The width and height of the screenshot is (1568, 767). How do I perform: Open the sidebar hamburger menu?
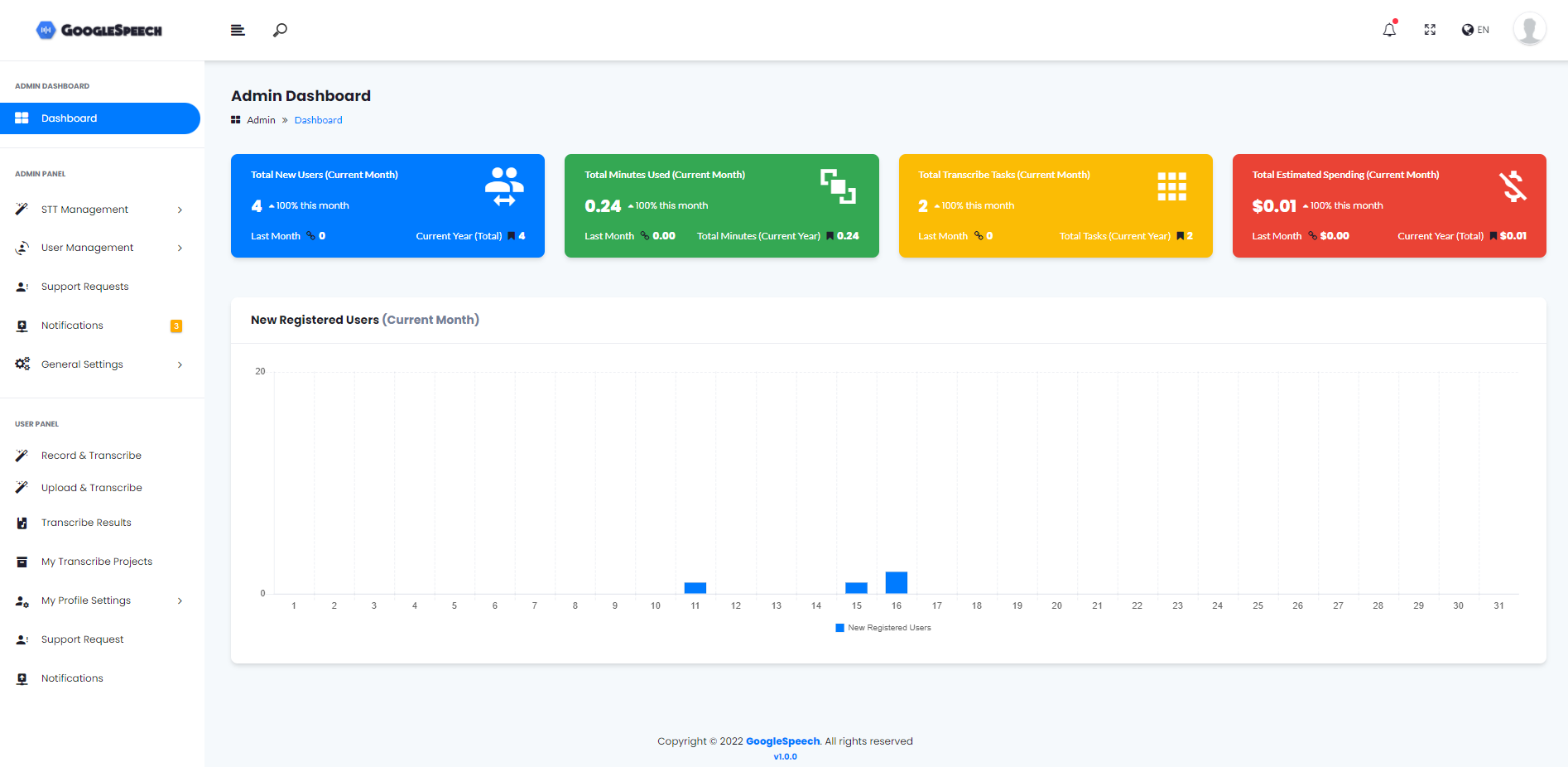point(238,30)
